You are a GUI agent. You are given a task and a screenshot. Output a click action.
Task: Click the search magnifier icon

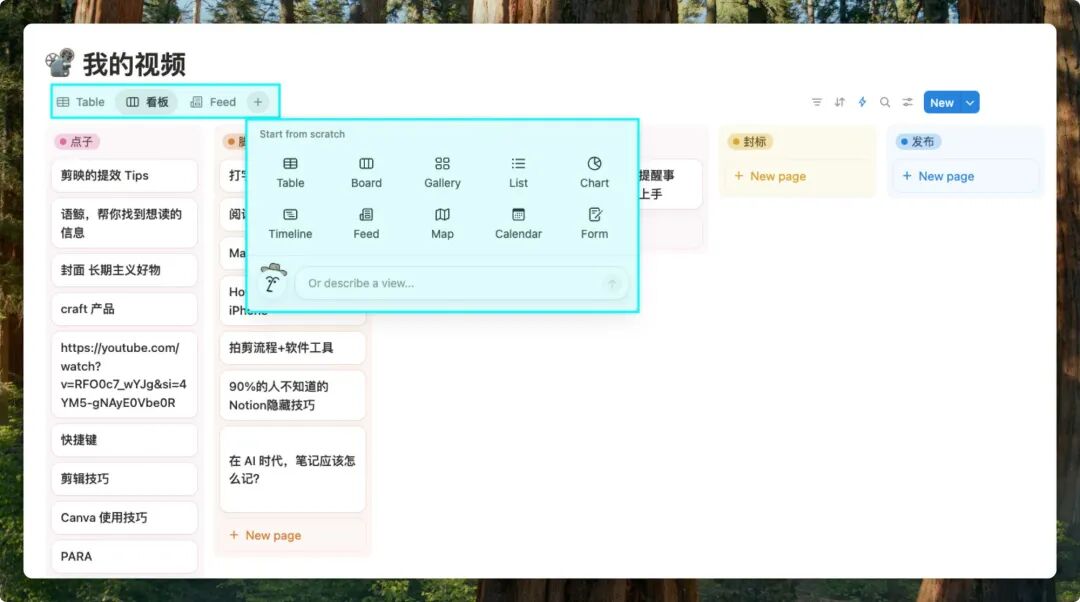[x=885, y=102]
